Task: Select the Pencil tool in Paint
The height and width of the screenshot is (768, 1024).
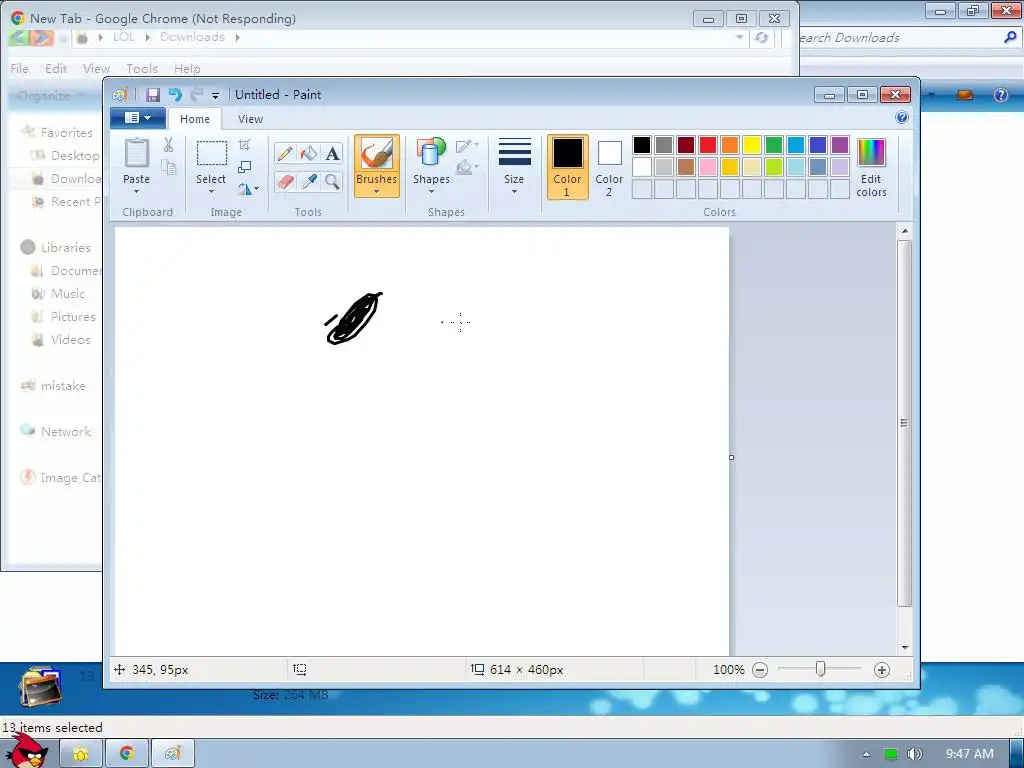Action: 285,153
